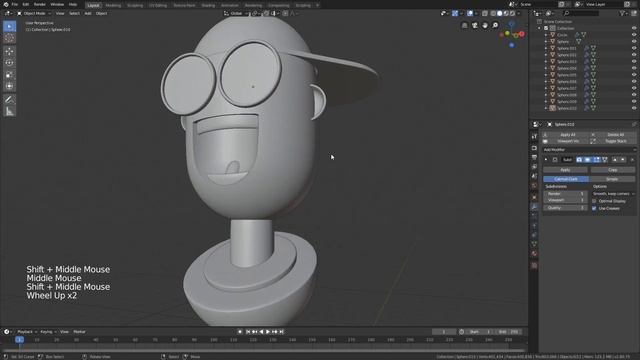Toggle visibility of the Collection row
Screen dimensions: 640x360
point(634,29)
